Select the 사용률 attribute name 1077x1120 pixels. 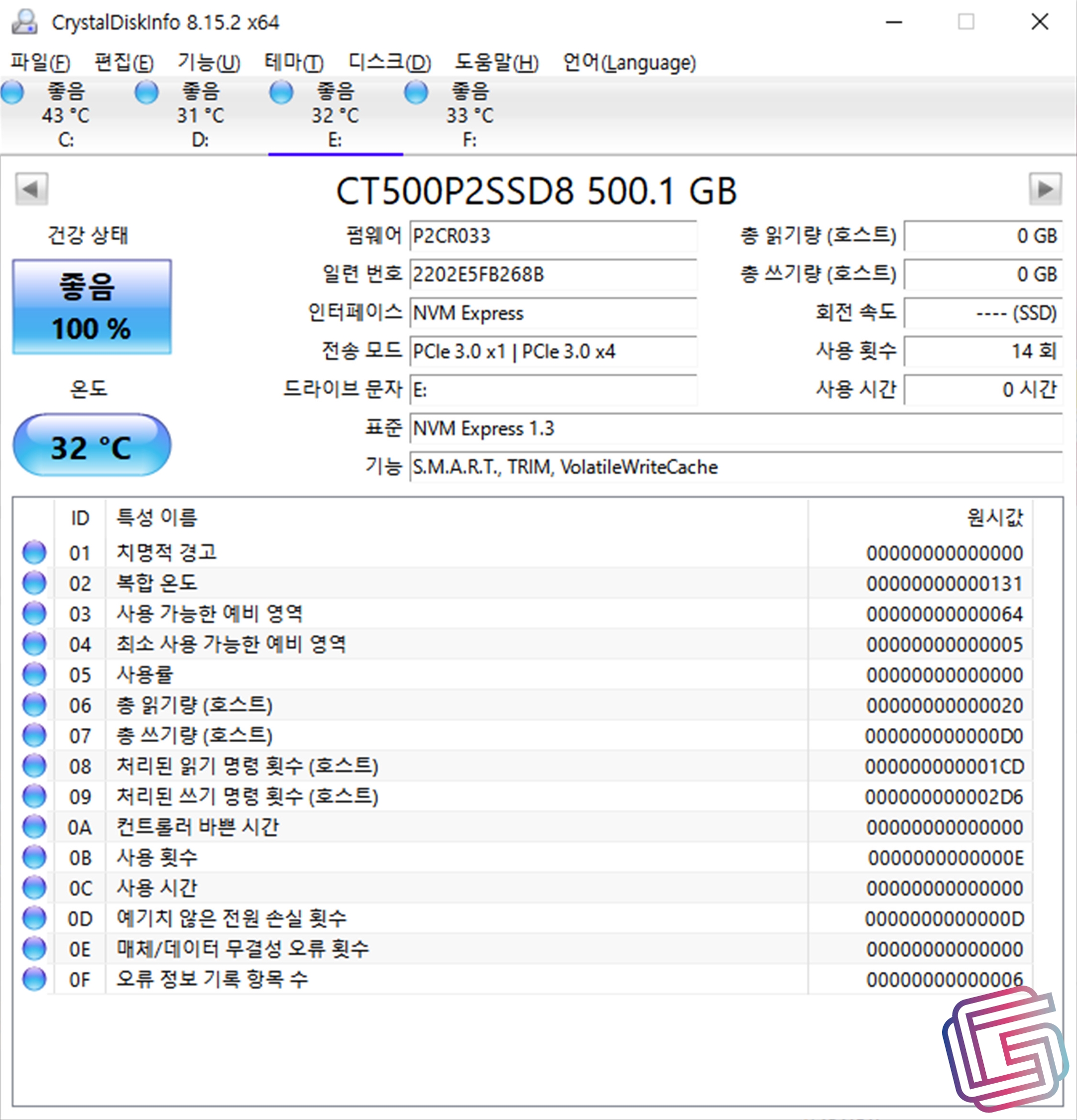pos(144,674)
